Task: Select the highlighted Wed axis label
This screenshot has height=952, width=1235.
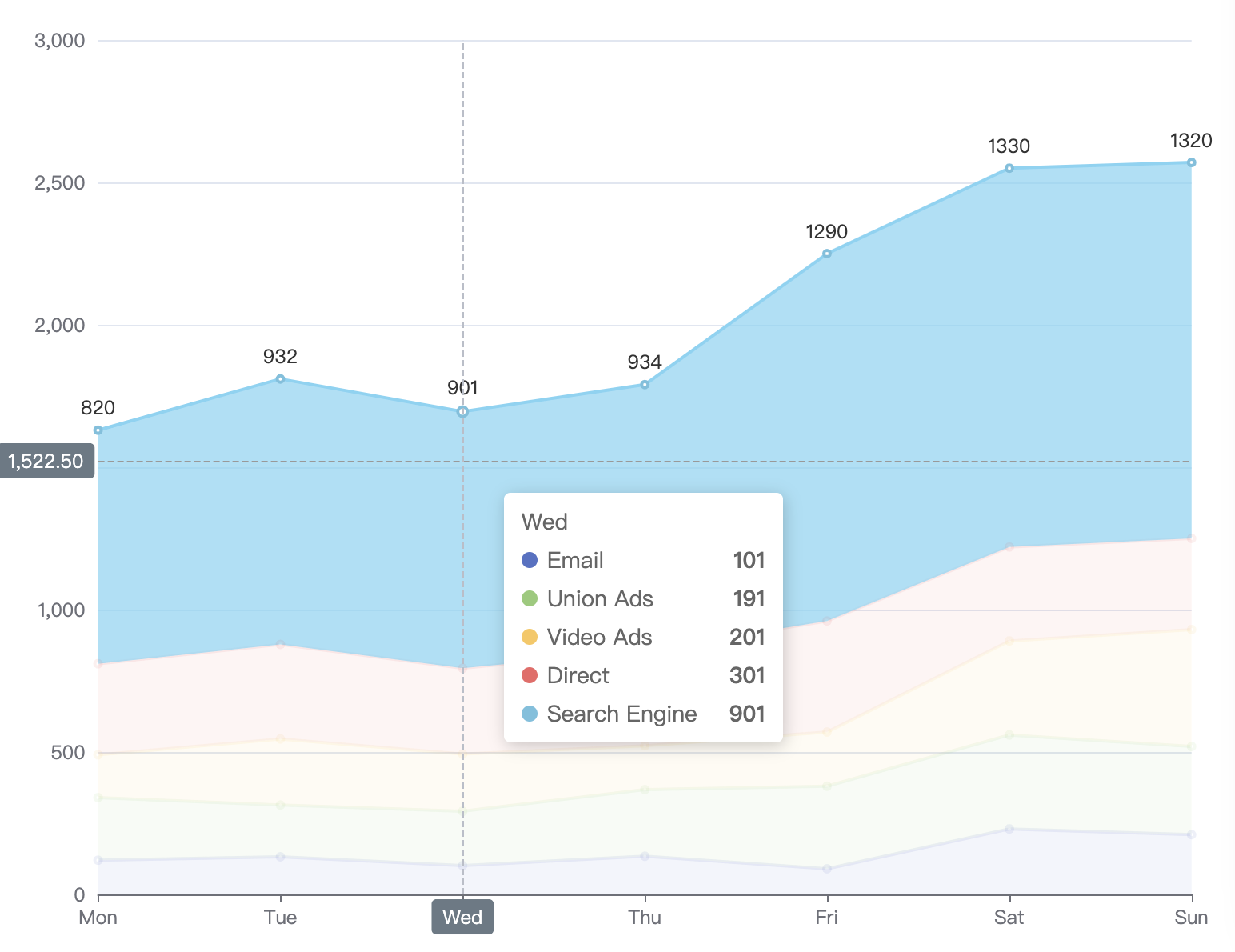Action: tap(462, 917)
